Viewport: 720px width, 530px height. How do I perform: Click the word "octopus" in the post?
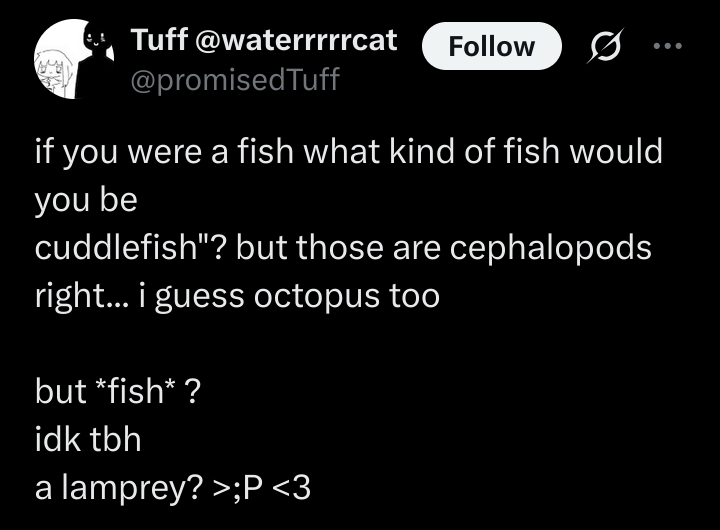317,297
